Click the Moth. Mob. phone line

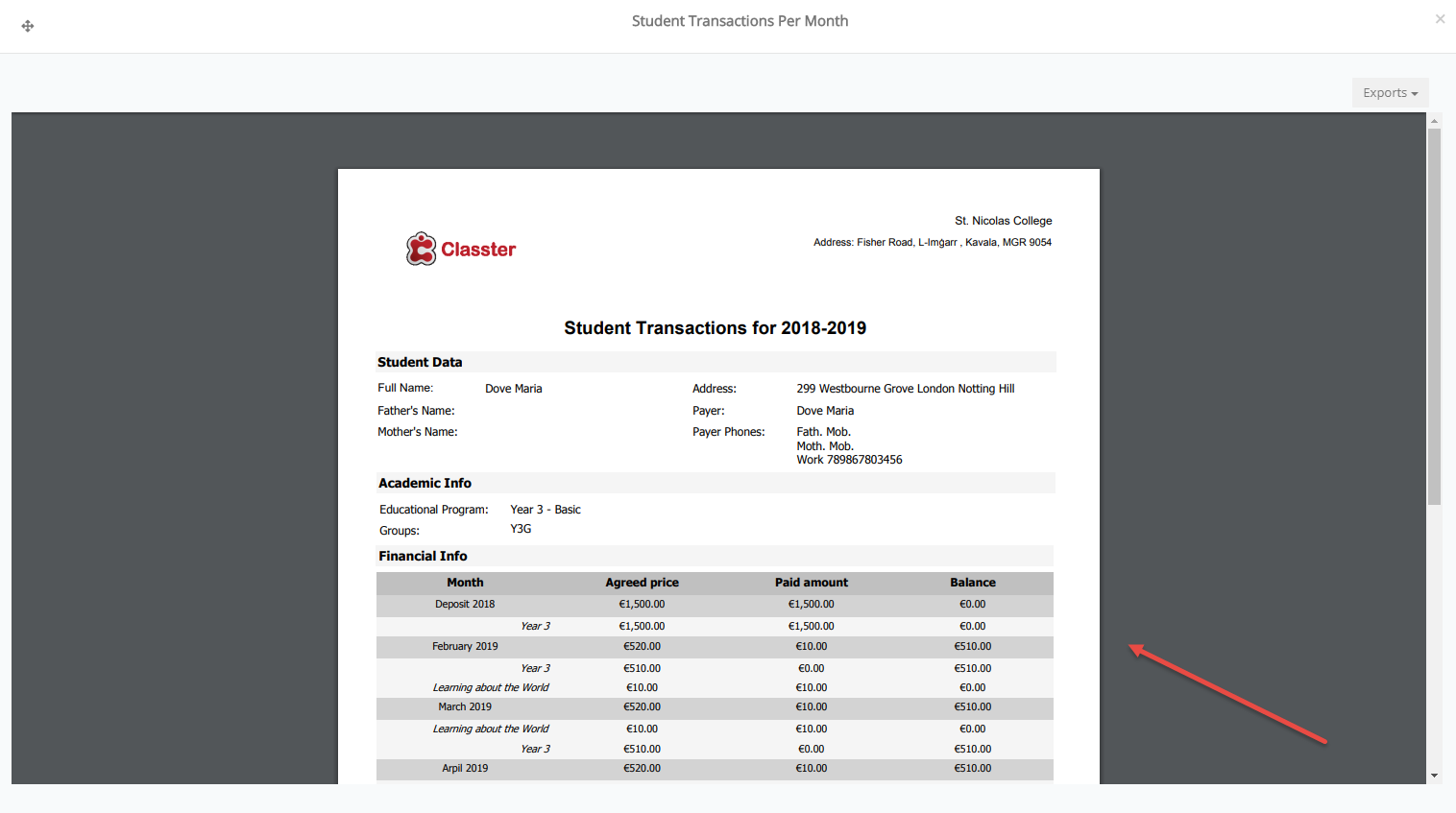(825, 446)
